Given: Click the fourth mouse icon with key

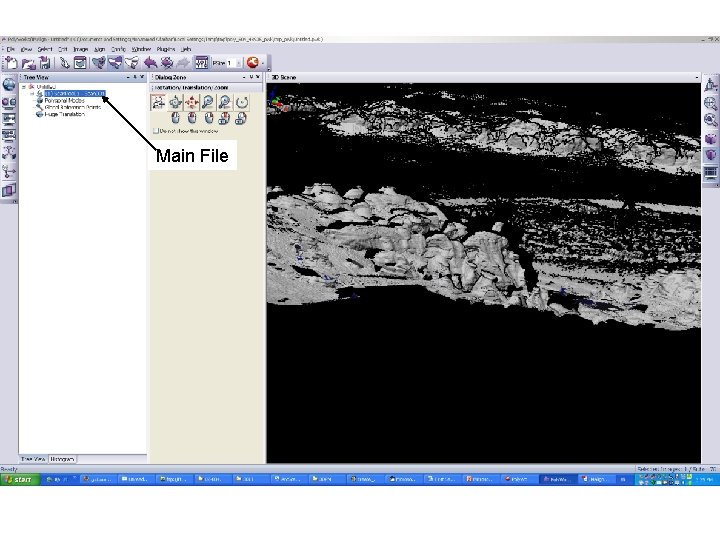Looking at the screenshot, I should click(224, 118).
